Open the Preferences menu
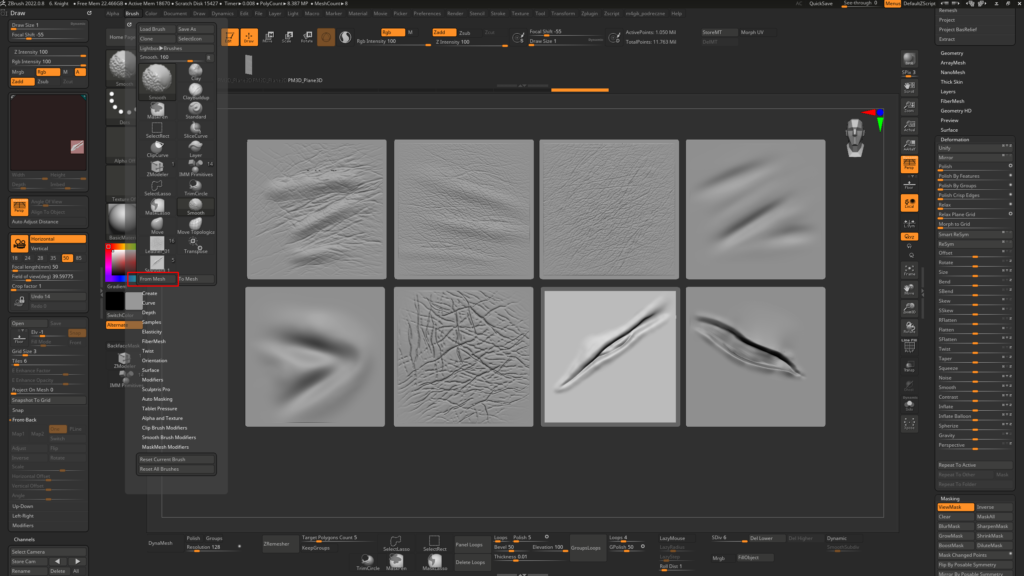 coord(426,14)
